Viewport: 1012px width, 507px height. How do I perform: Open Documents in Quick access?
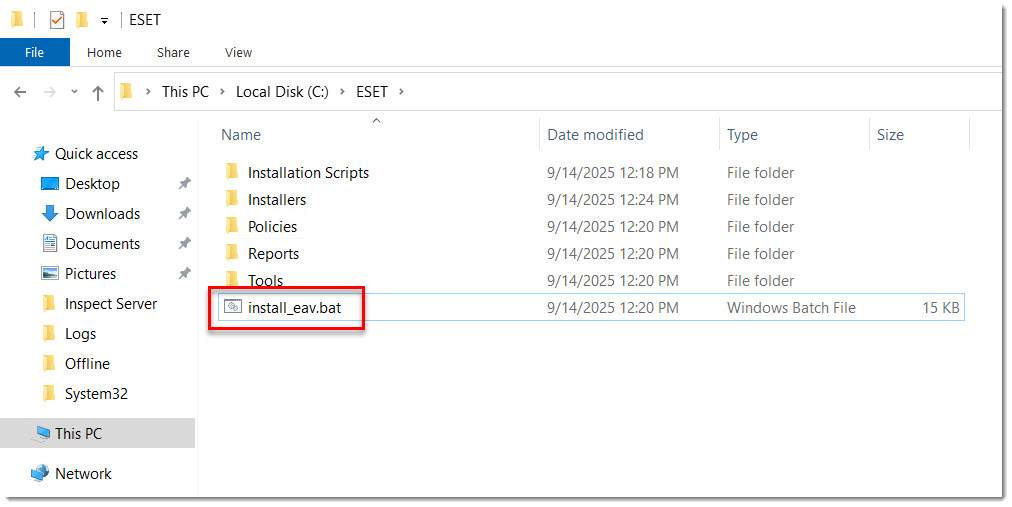(x=103, y=244)
